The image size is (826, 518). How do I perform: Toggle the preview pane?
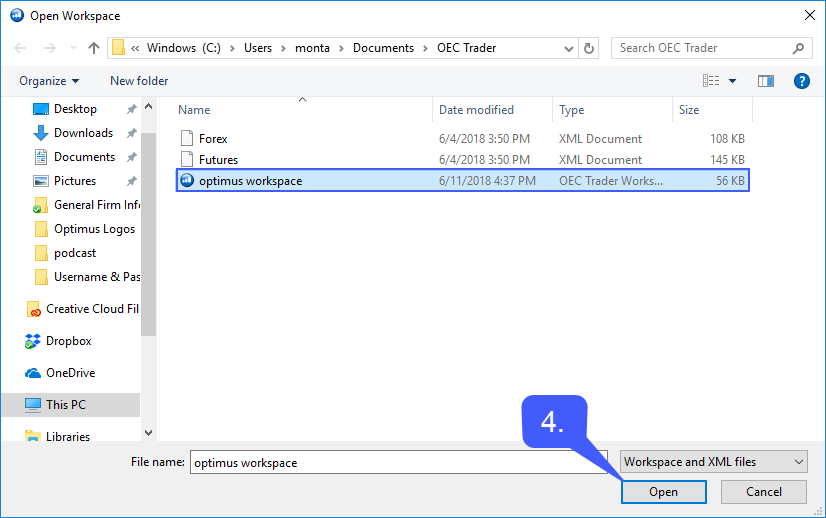coord(765,81)
